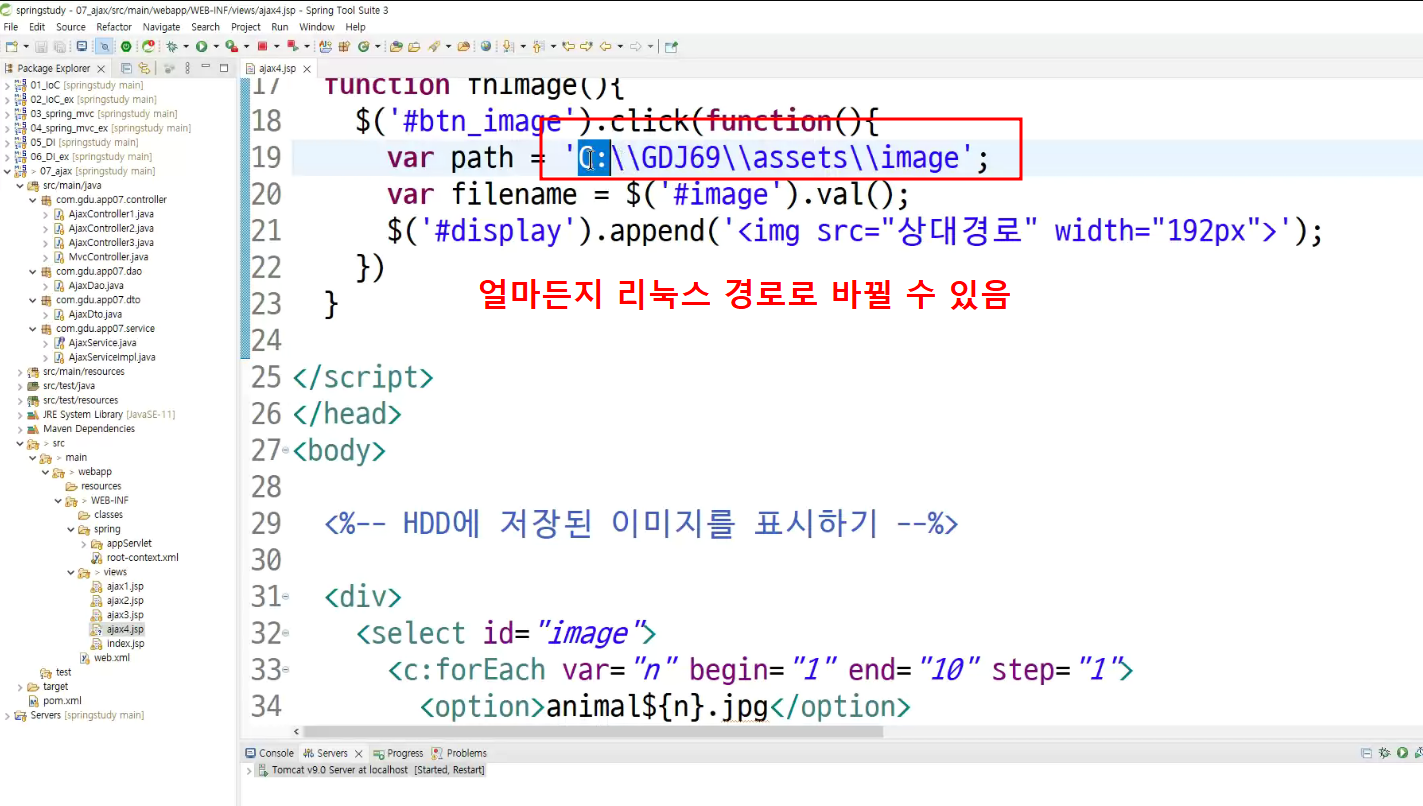Click the Debug bug icon in main toolbar

(172, 46)
